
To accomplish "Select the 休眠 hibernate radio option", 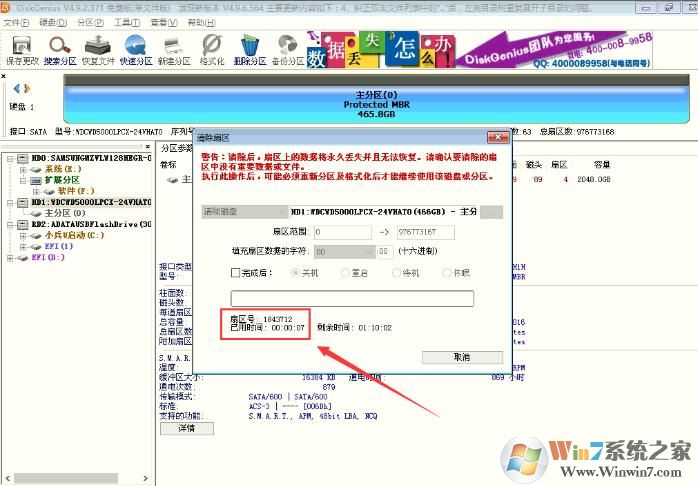I will tap(446, 273).
